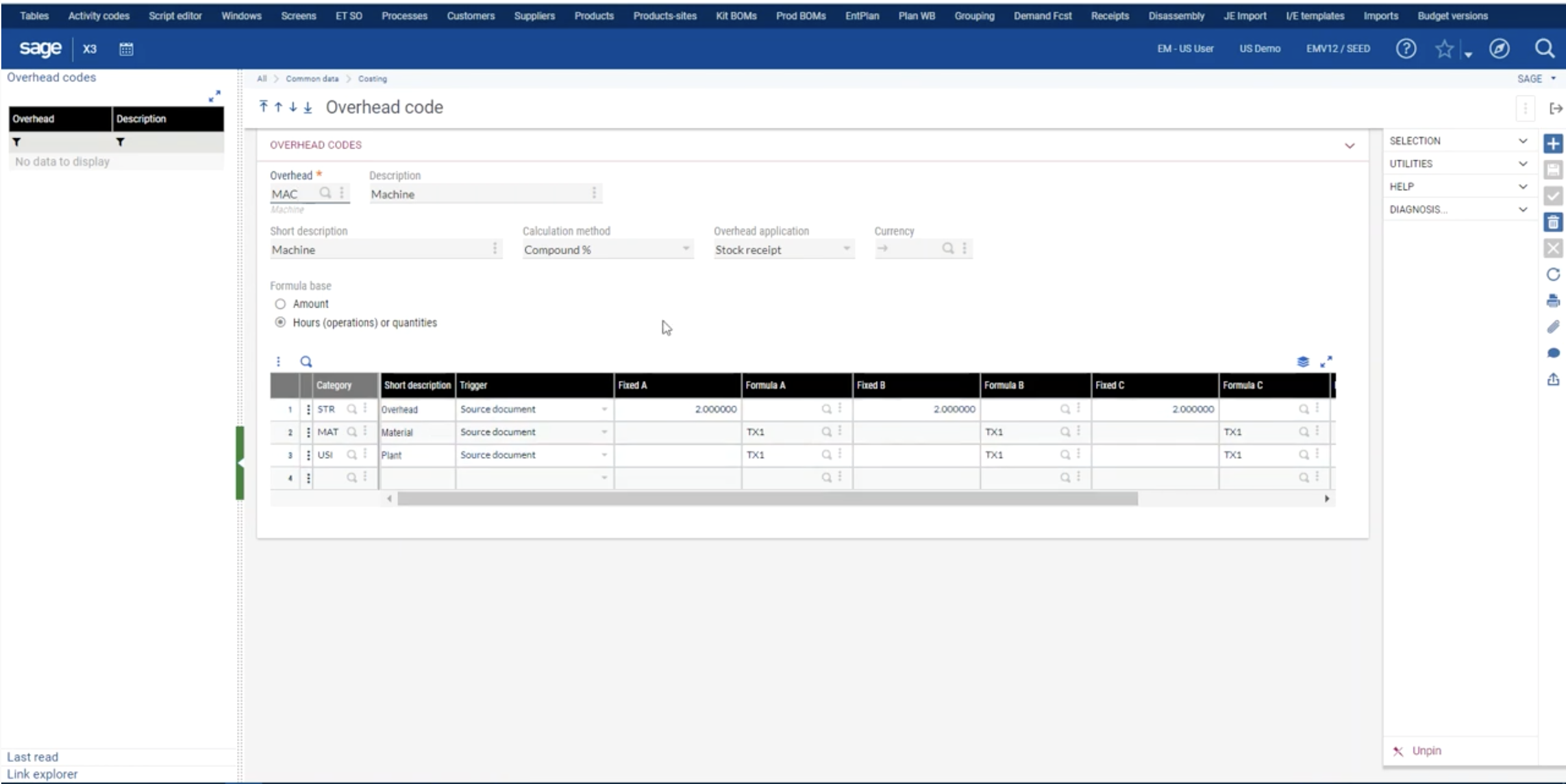Open the search panel from the top bar

1545,48
